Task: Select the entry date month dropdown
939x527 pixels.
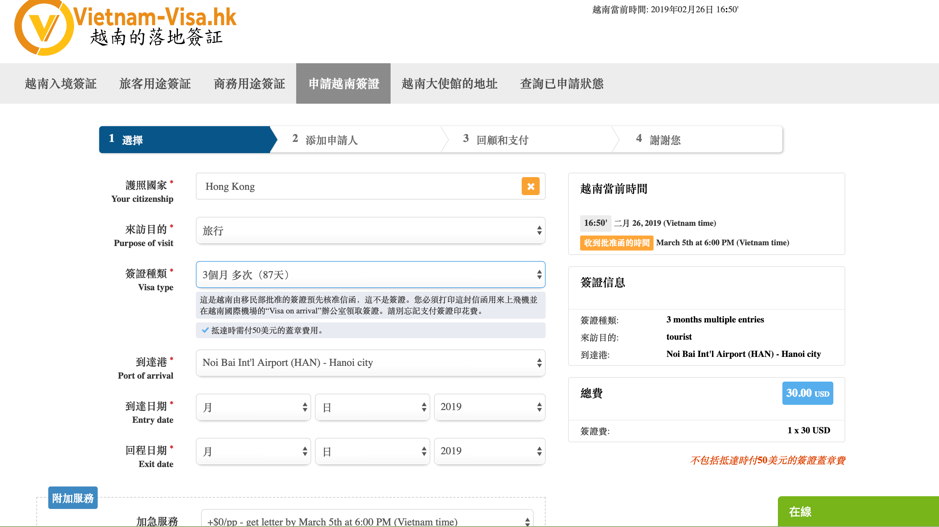Action: coord(253,407)
